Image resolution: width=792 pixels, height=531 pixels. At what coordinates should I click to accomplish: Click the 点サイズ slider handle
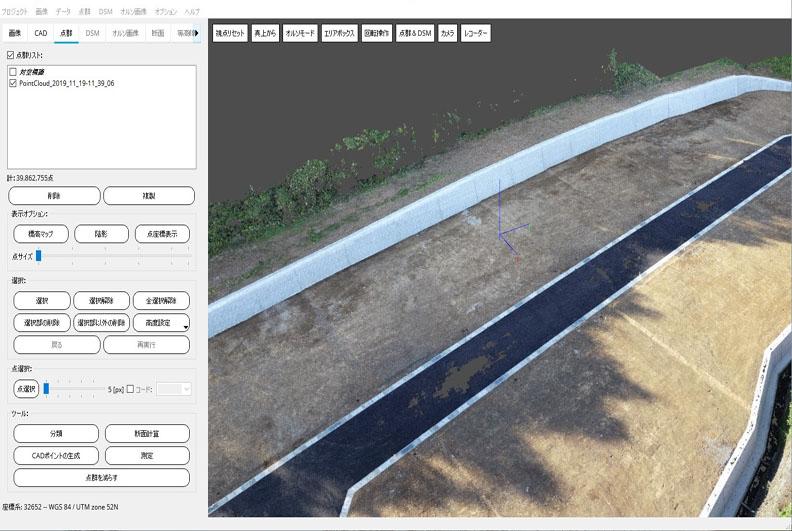coord(39,256)
